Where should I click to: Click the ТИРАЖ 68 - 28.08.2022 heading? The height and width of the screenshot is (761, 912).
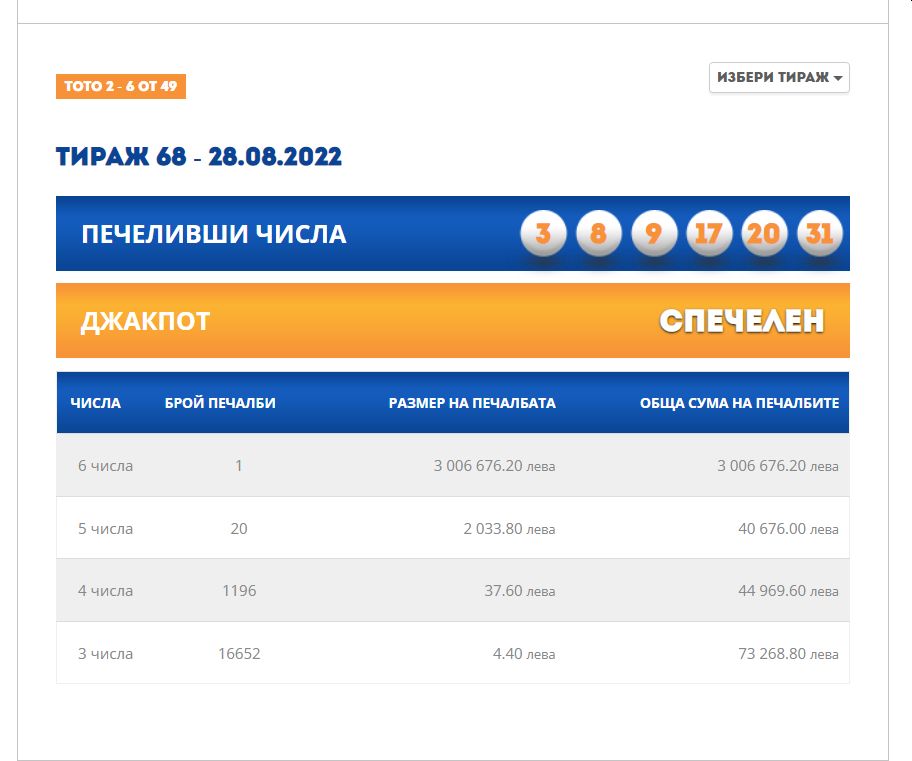pos(199,157)
